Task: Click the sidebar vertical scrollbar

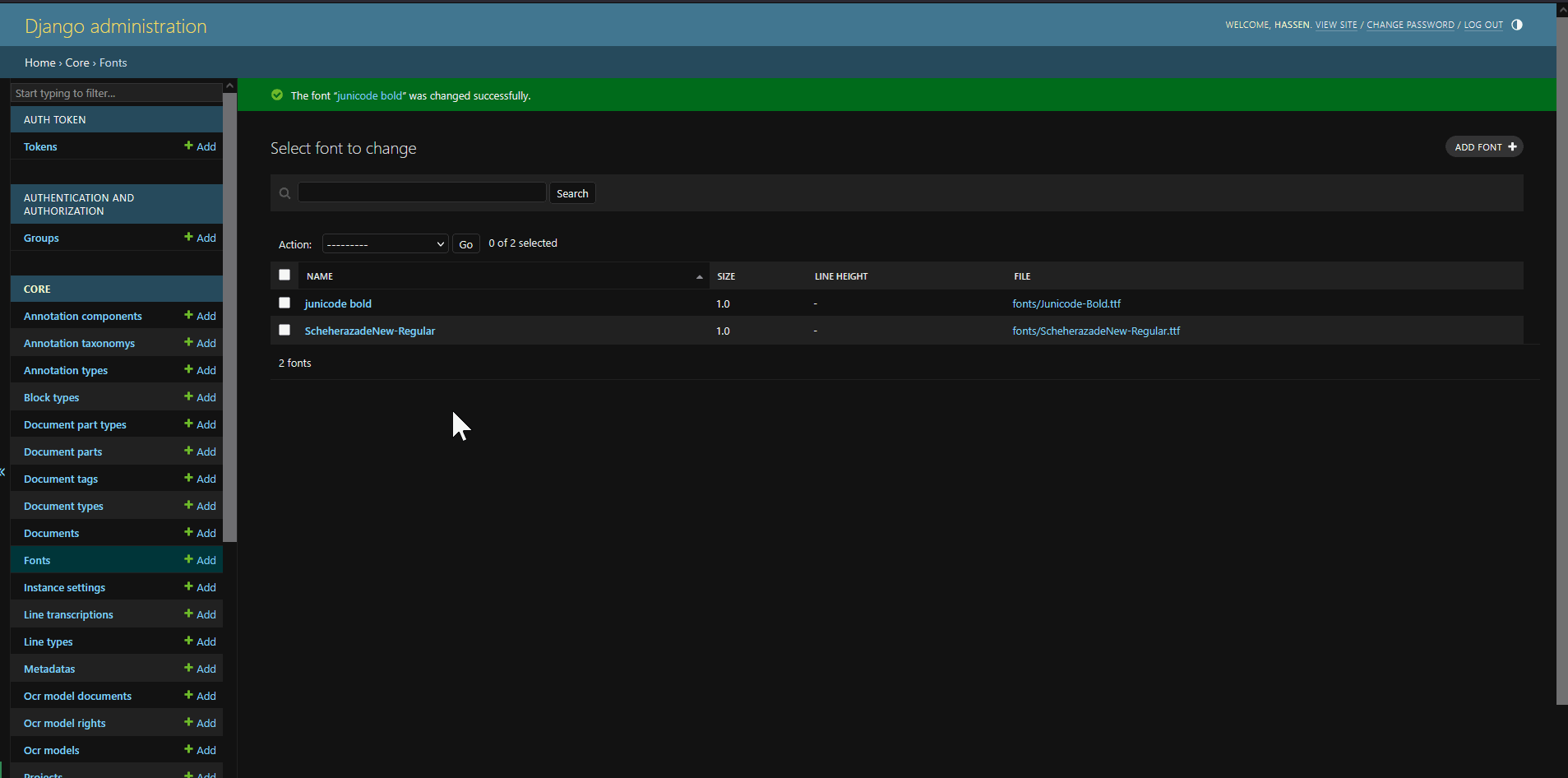Action: [230, 317]
